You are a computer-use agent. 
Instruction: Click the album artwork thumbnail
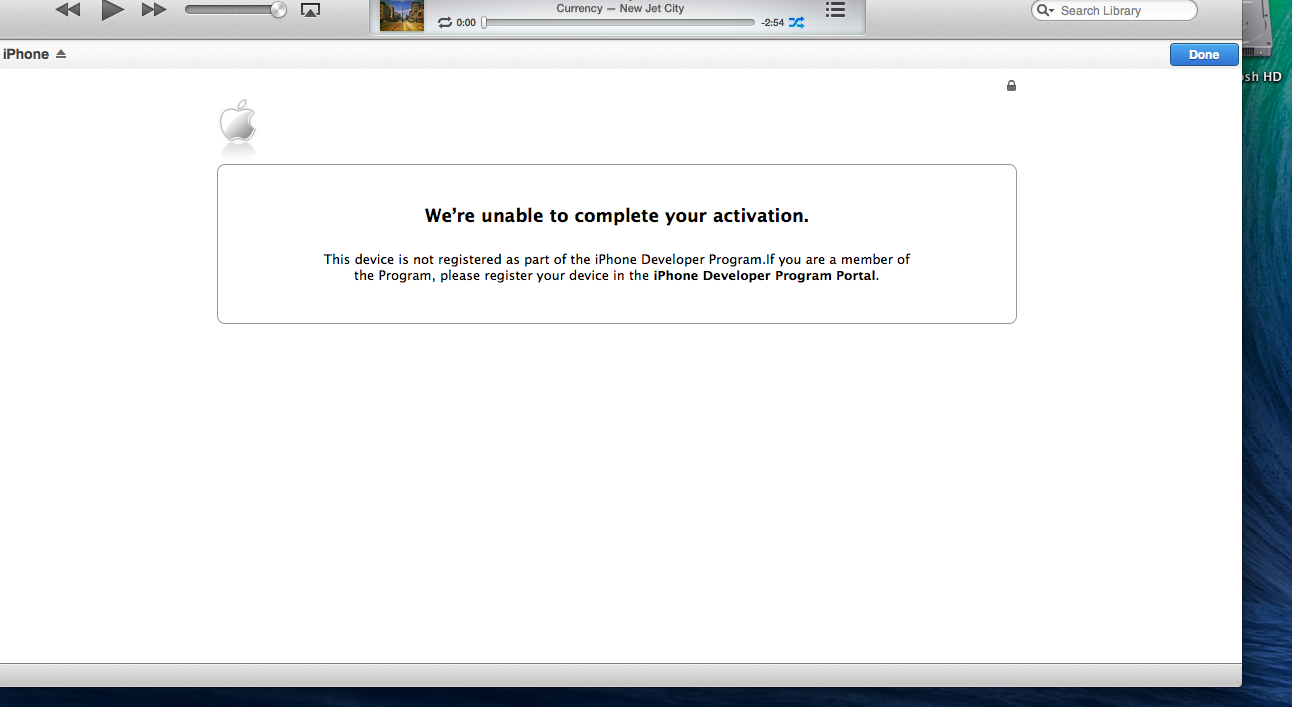pos(402,15)
